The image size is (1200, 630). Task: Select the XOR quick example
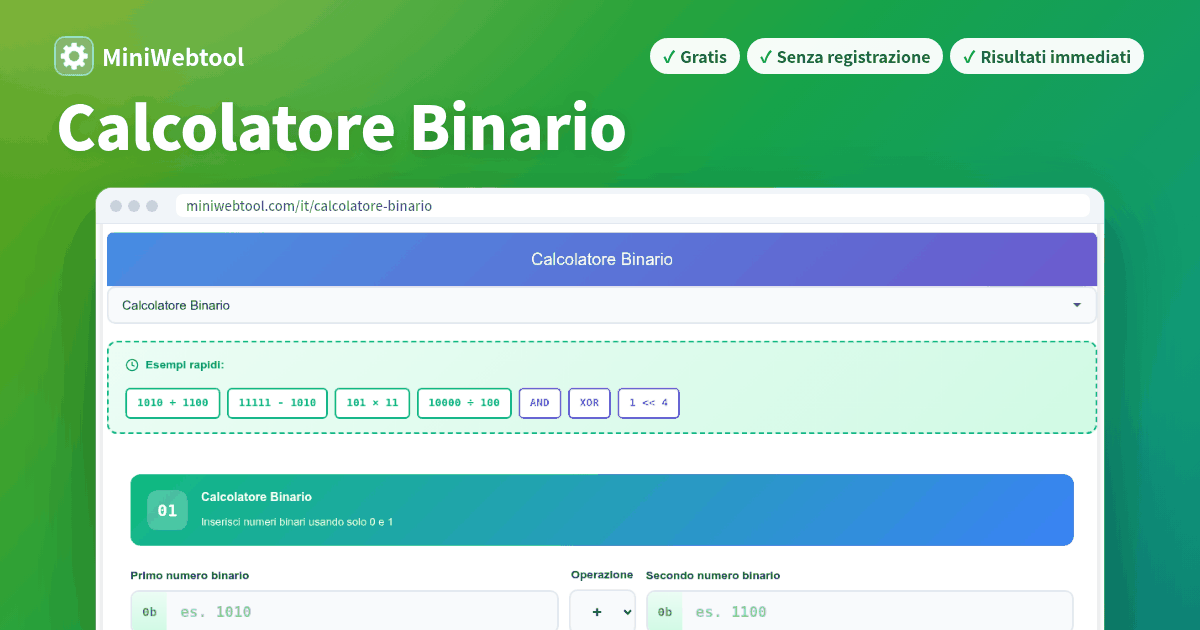(589, 403)
